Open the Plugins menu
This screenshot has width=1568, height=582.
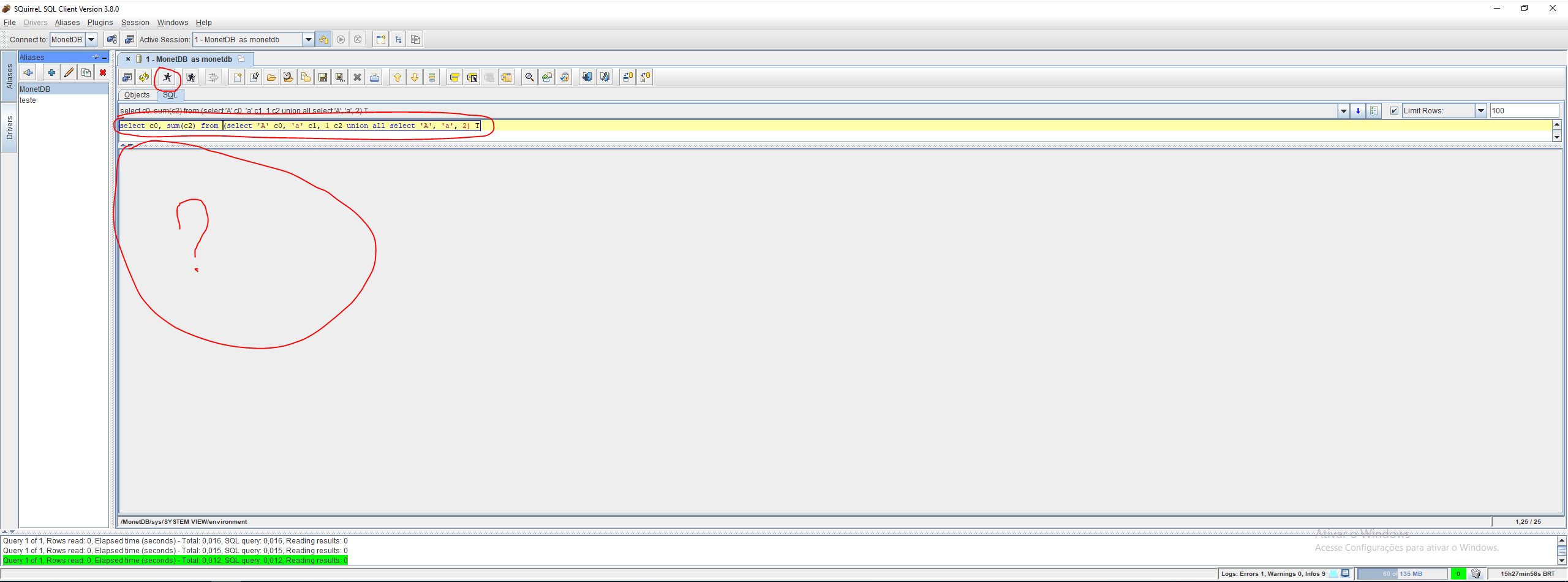click(x=100, y=23)
